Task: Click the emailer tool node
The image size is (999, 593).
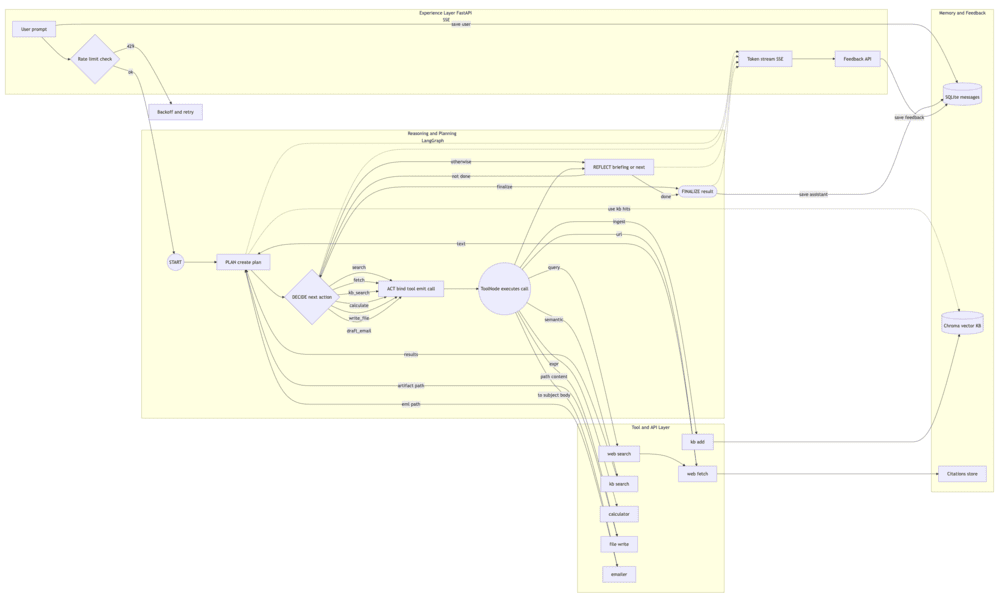Action: coord(618,574)
